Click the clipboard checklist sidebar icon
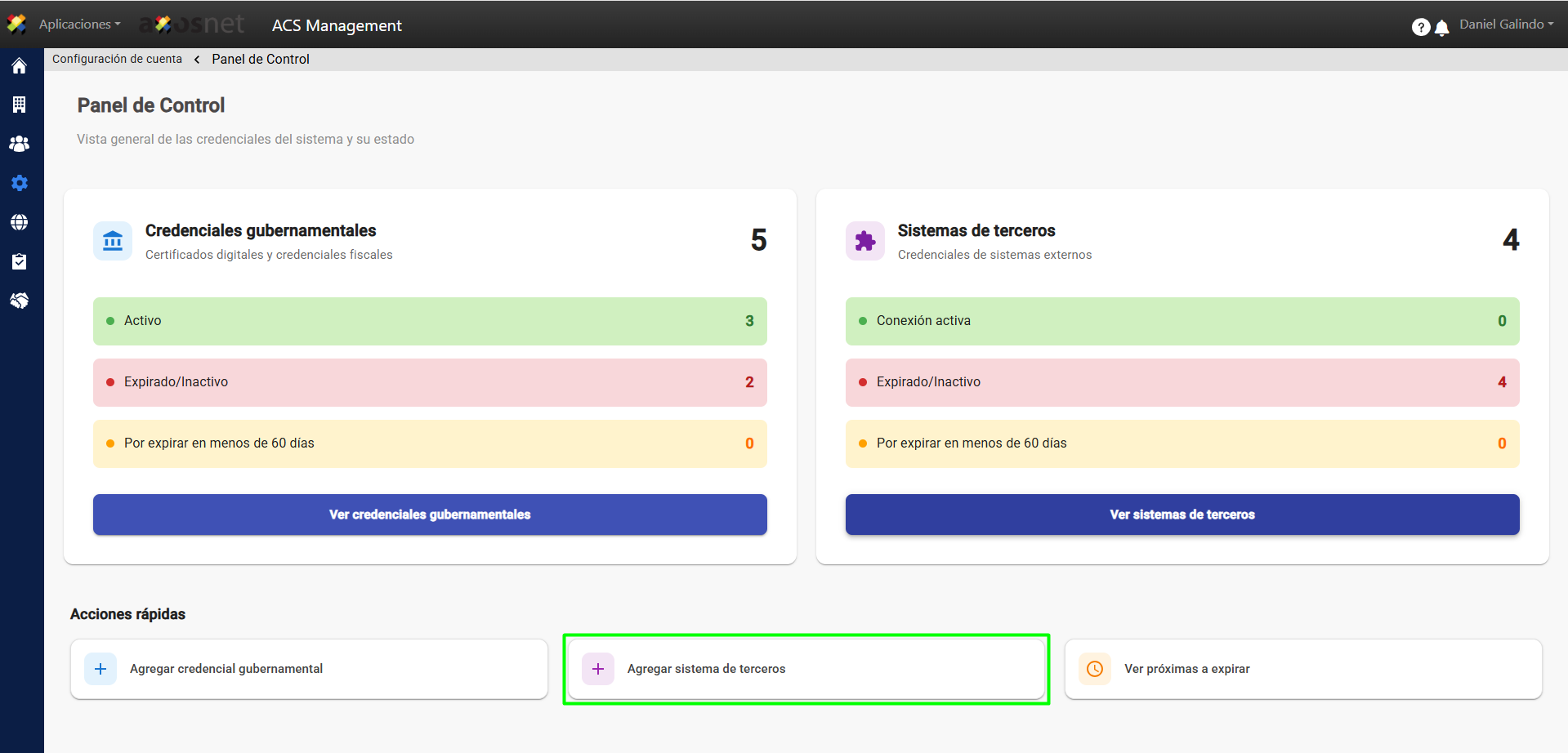Image resolution: width=1568 pixels, height=753 pixels. tap(19, 261)
